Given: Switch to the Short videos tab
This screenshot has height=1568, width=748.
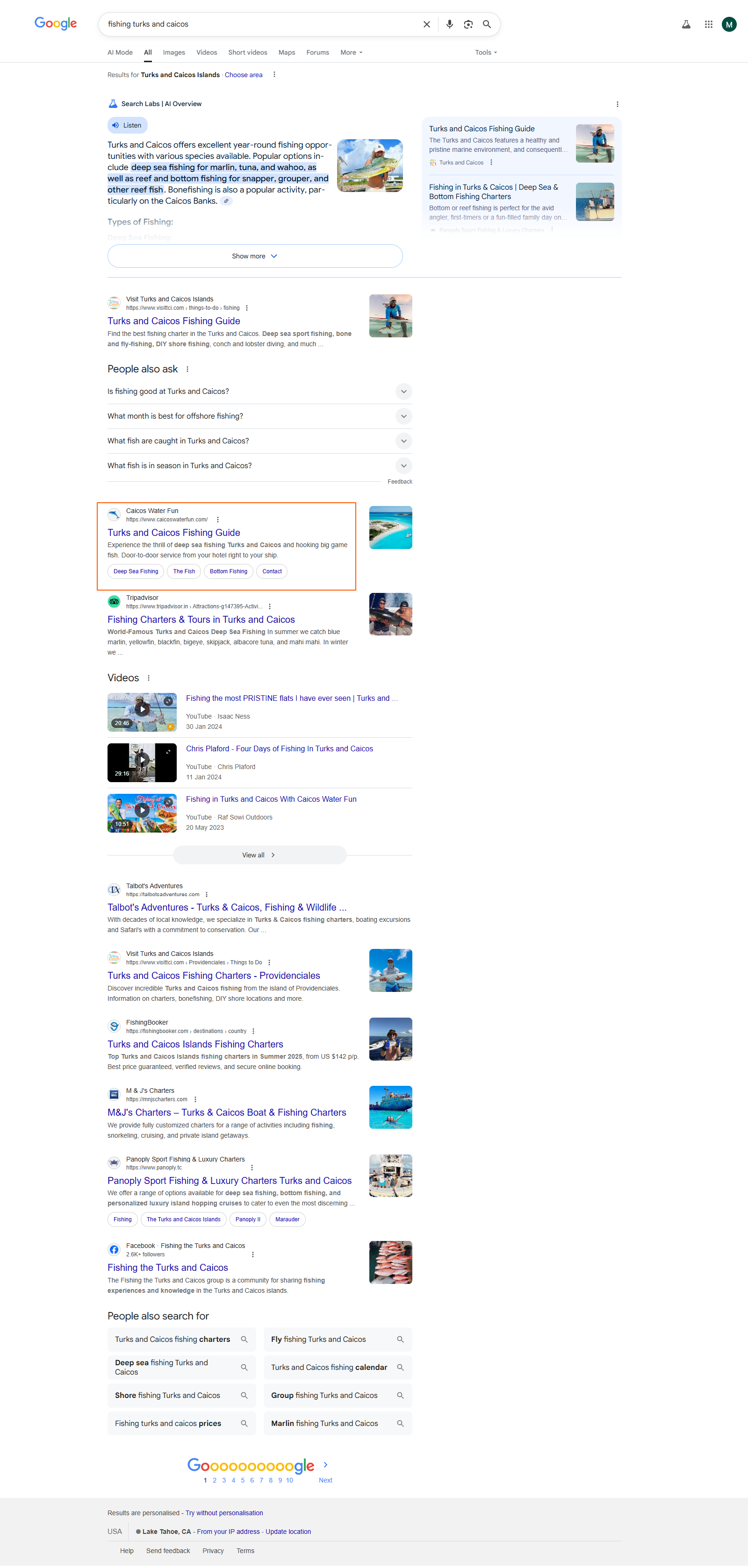Looking at the screenshot, I should [x=247, y=52].
